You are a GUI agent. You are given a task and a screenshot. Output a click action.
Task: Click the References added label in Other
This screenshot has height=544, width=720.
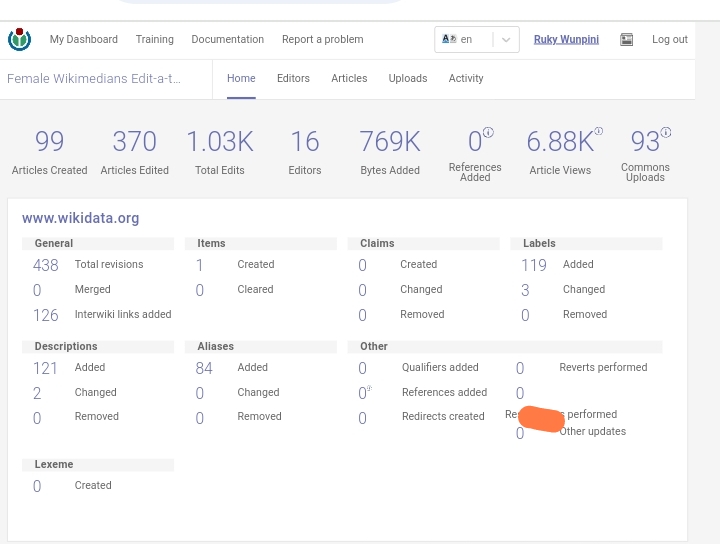tap(444, 393)
